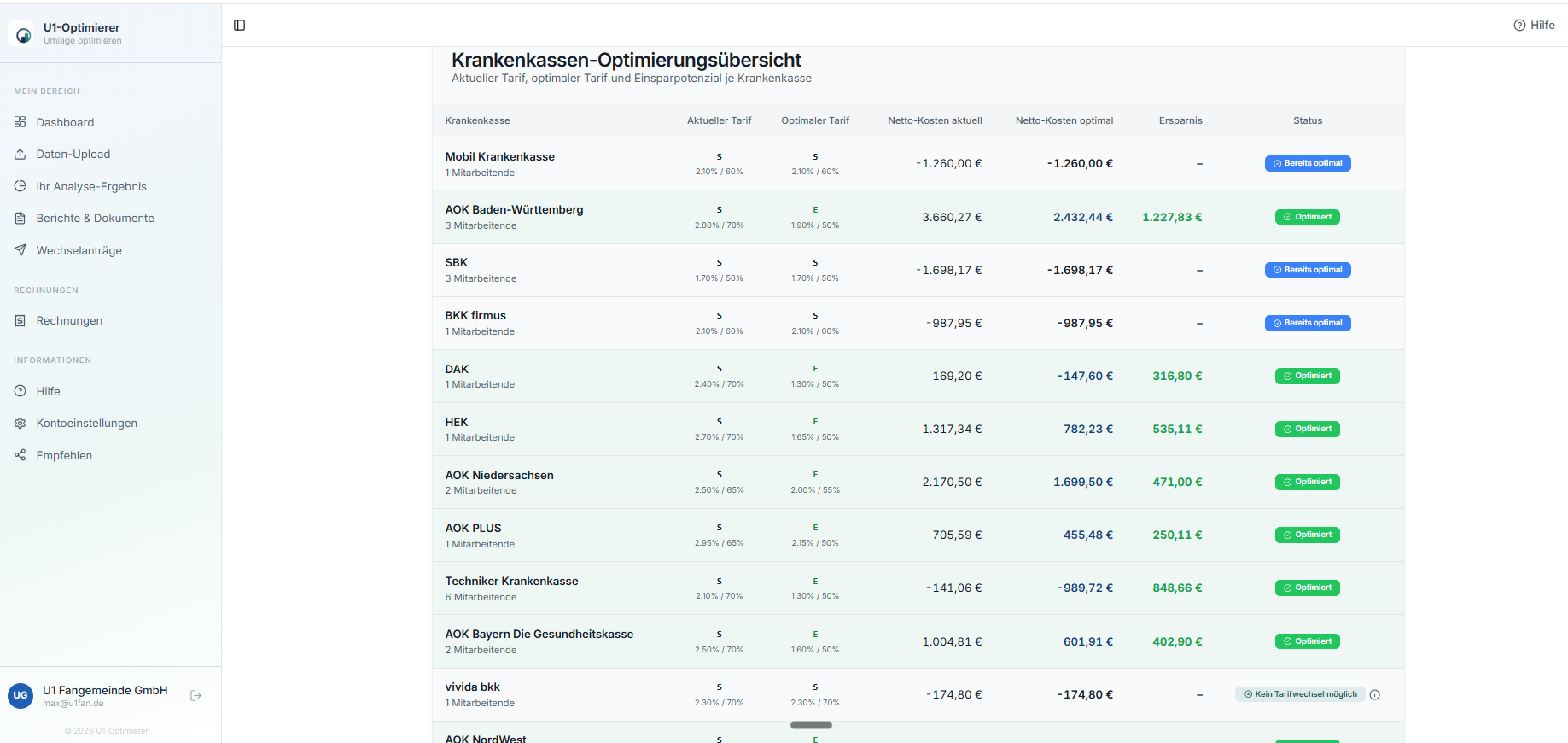1568x743 pixels.
Task: Click Optimiert badge for Techniker Krankenkasse
Action: pos(1308,588)
